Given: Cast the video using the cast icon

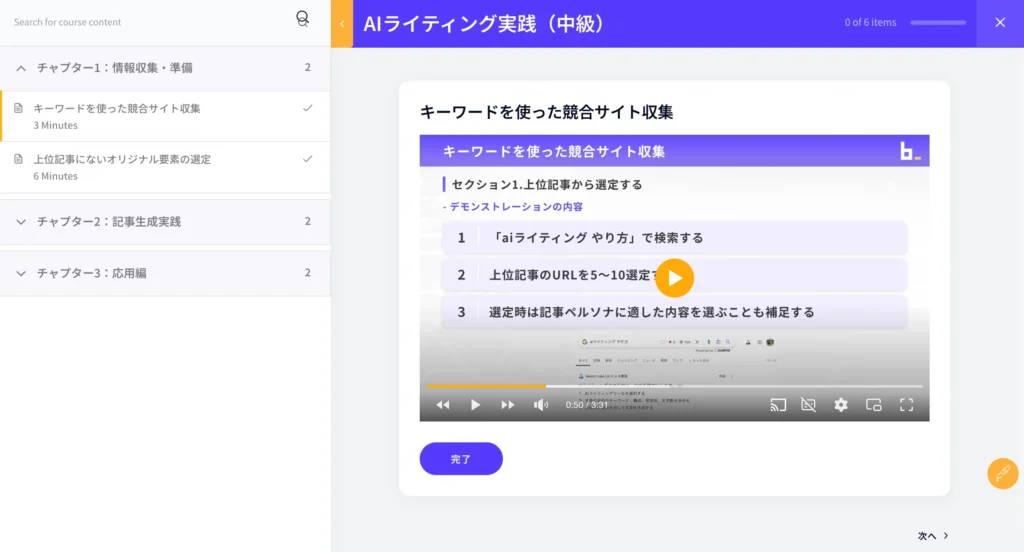Looking at the screenshot, I should coord(778,405).
